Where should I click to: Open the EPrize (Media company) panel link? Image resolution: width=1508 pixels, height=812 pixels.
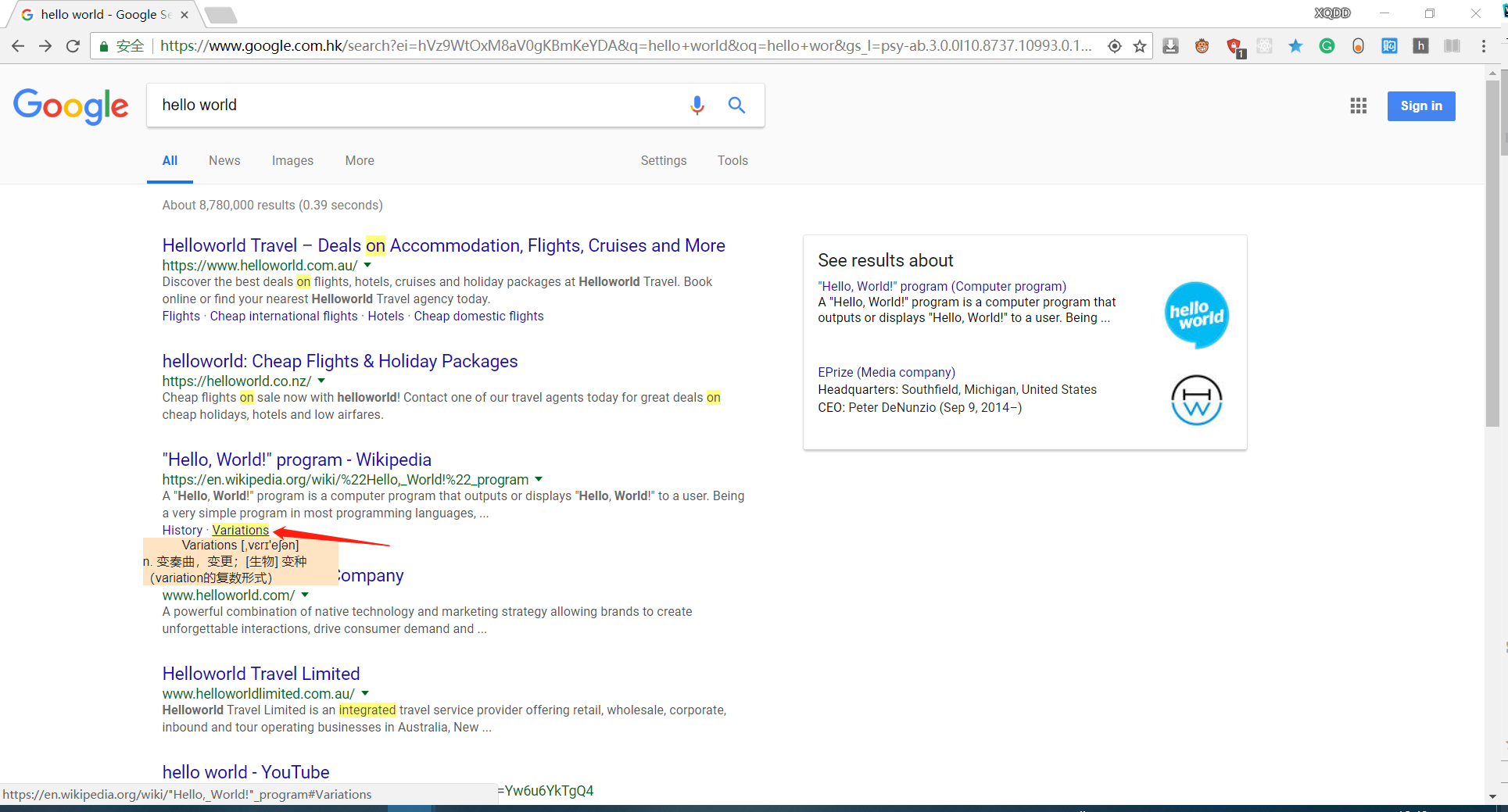click(887, 372)
